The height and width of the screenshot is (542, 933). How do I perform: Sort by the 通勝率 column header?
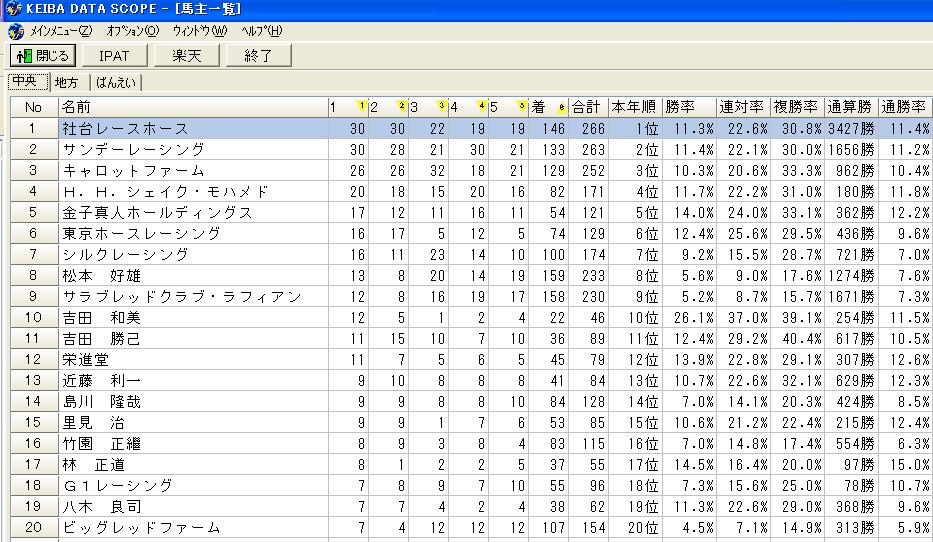pyautogui.click(x=905, y=107)
